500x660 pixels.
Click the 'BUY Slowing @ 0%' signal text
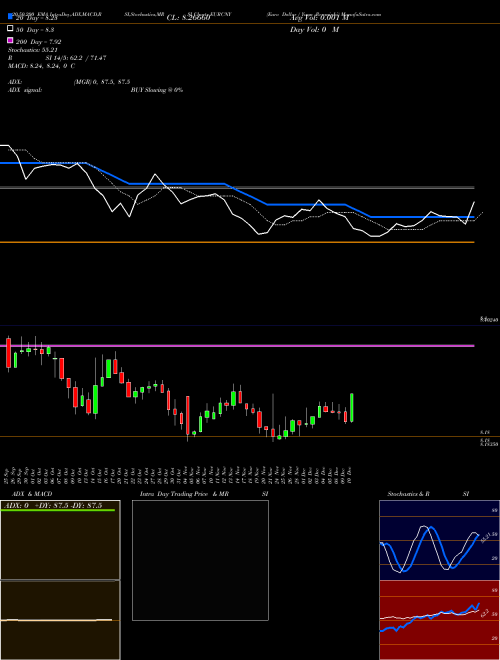coord(157,90)
